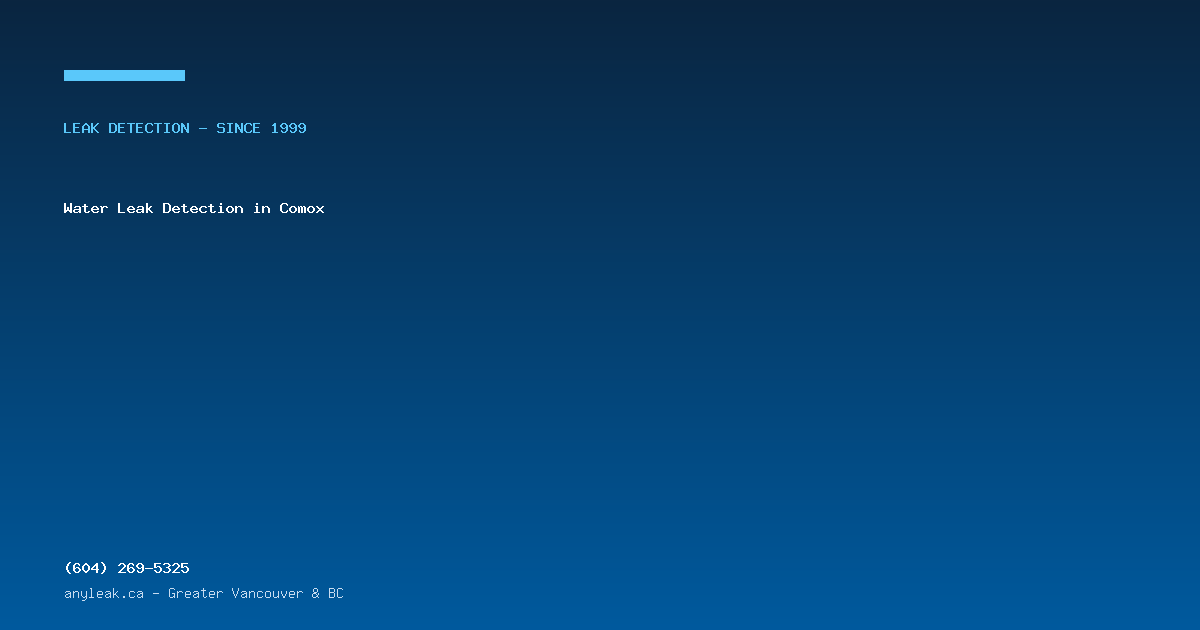Click the word Comox in the heading
This screenshot has height=630, width=1200.
pyautogui.click(x=302, y=208)
